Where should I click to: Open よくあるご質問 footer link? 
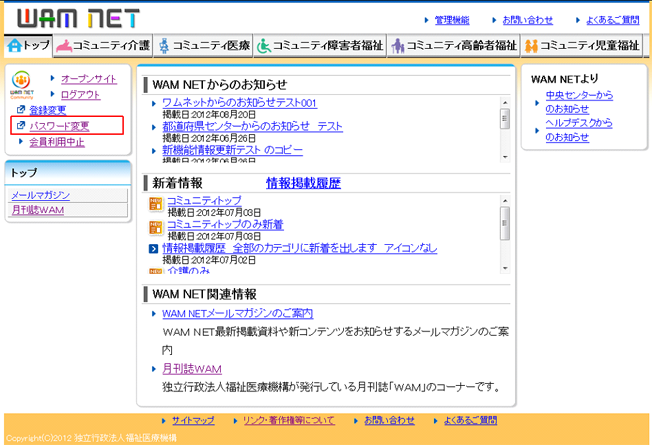tap(470, 420)
